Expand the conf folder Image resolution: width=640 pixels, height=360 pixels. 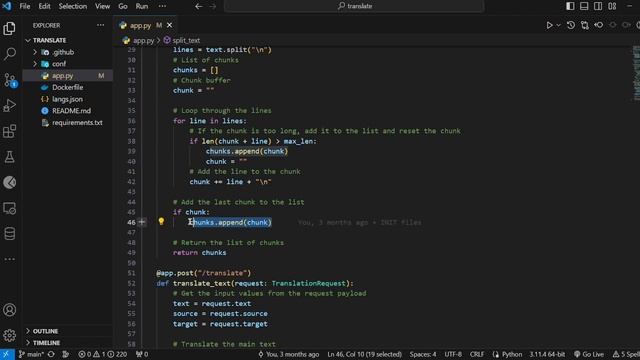coord(67,64)
